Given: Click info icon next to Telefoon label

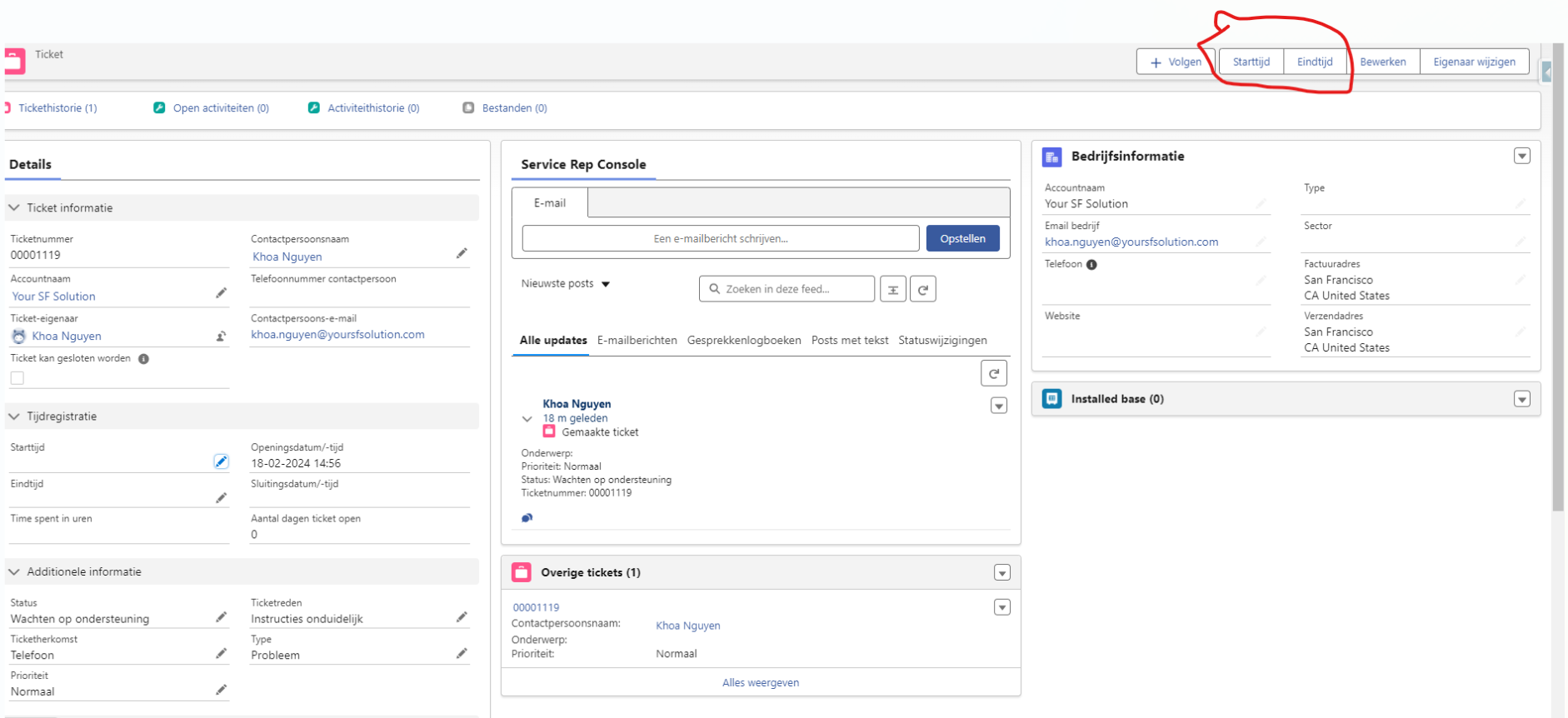Looking at the screenshot, I should [1091, 265].
